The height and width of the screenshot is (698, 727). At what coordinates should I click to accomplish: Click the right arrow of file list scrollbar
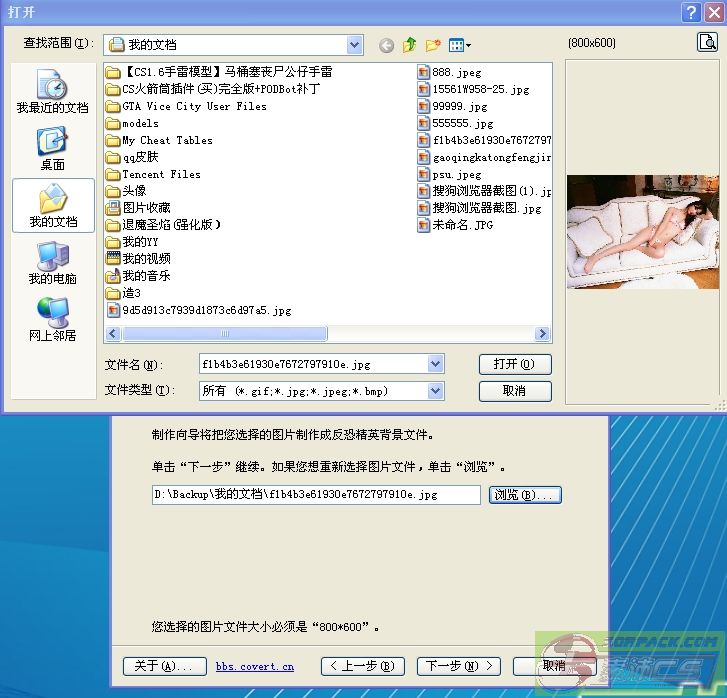click(x=543, y=334)
